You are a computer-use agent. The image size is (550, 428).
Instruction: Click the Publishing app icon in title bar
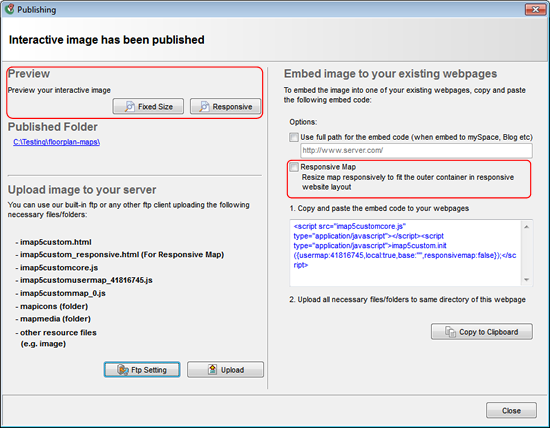(x=9, y=9)
